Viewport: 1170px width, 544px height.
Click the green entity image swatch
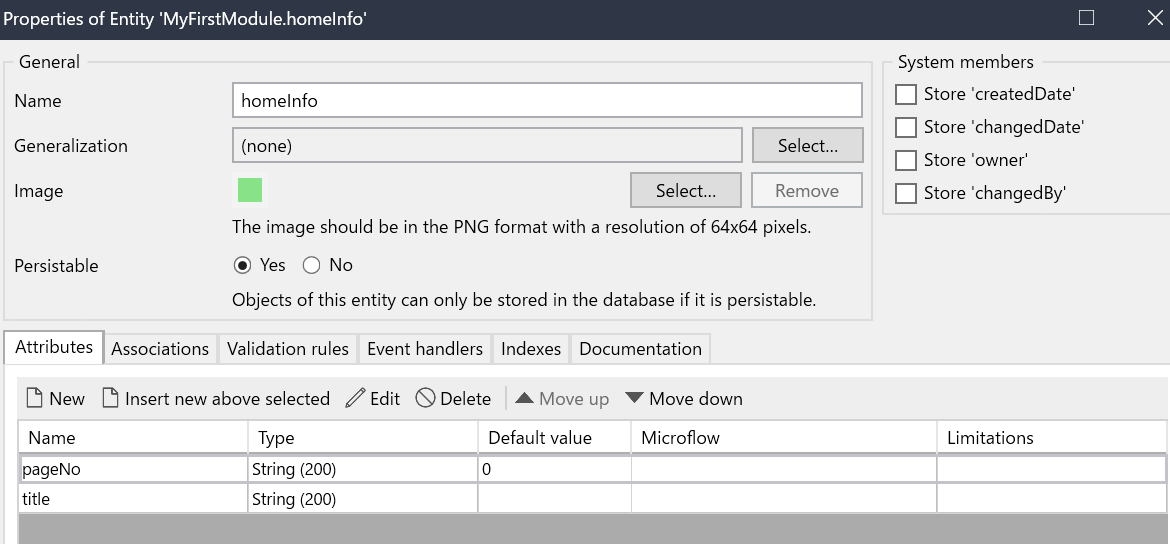tap(250, 190)
